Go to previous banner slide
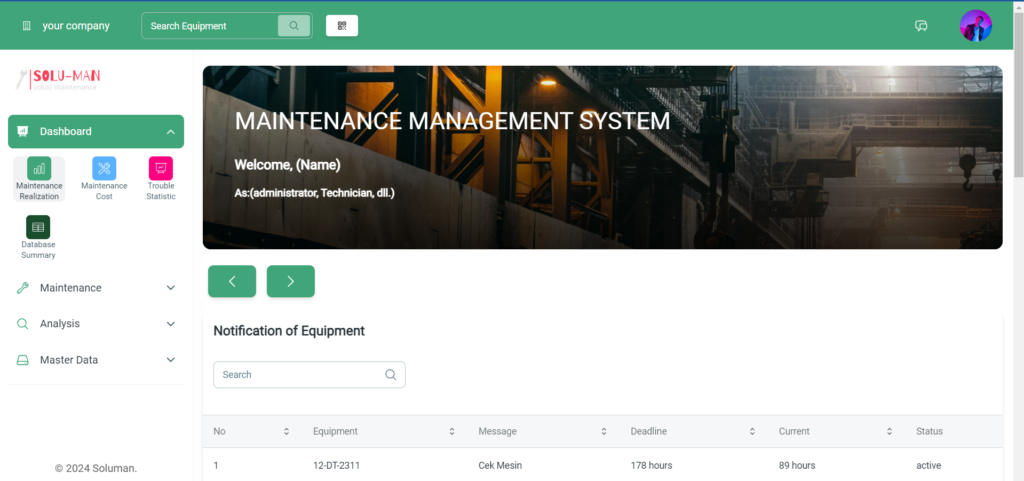 click(x=232, y=281)
